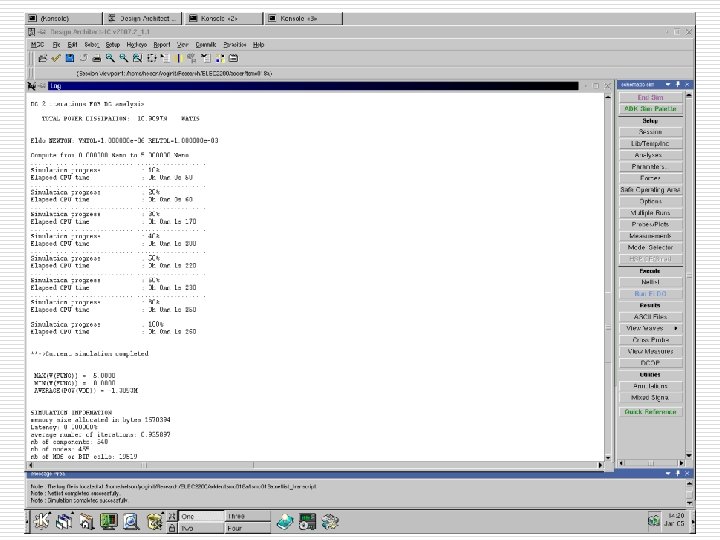The height and width of the screenshot is (540, 720).
Task: Expand the View Waves submenu arrow
Action: (676, 328)
